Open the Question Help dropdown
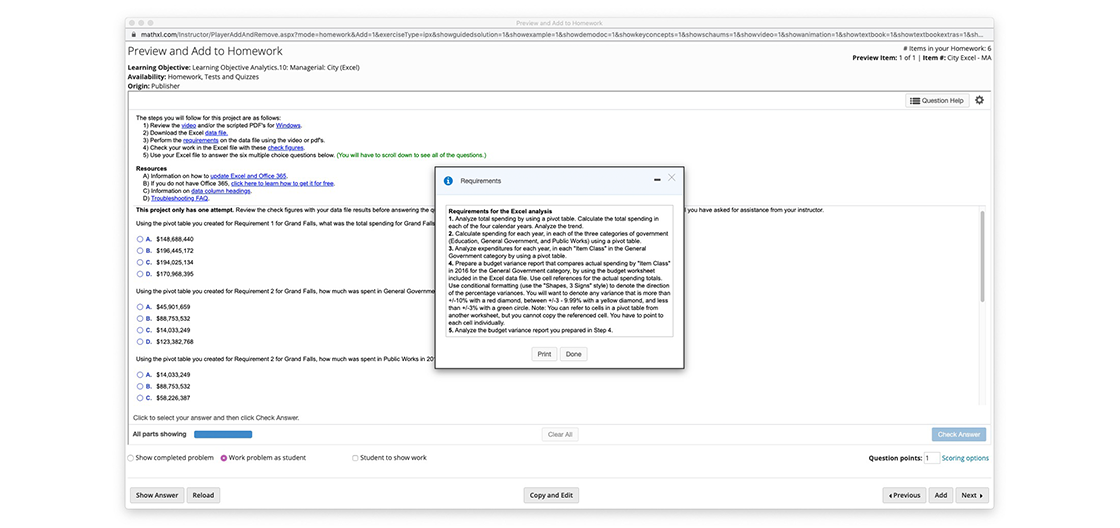 coord(936,100)
